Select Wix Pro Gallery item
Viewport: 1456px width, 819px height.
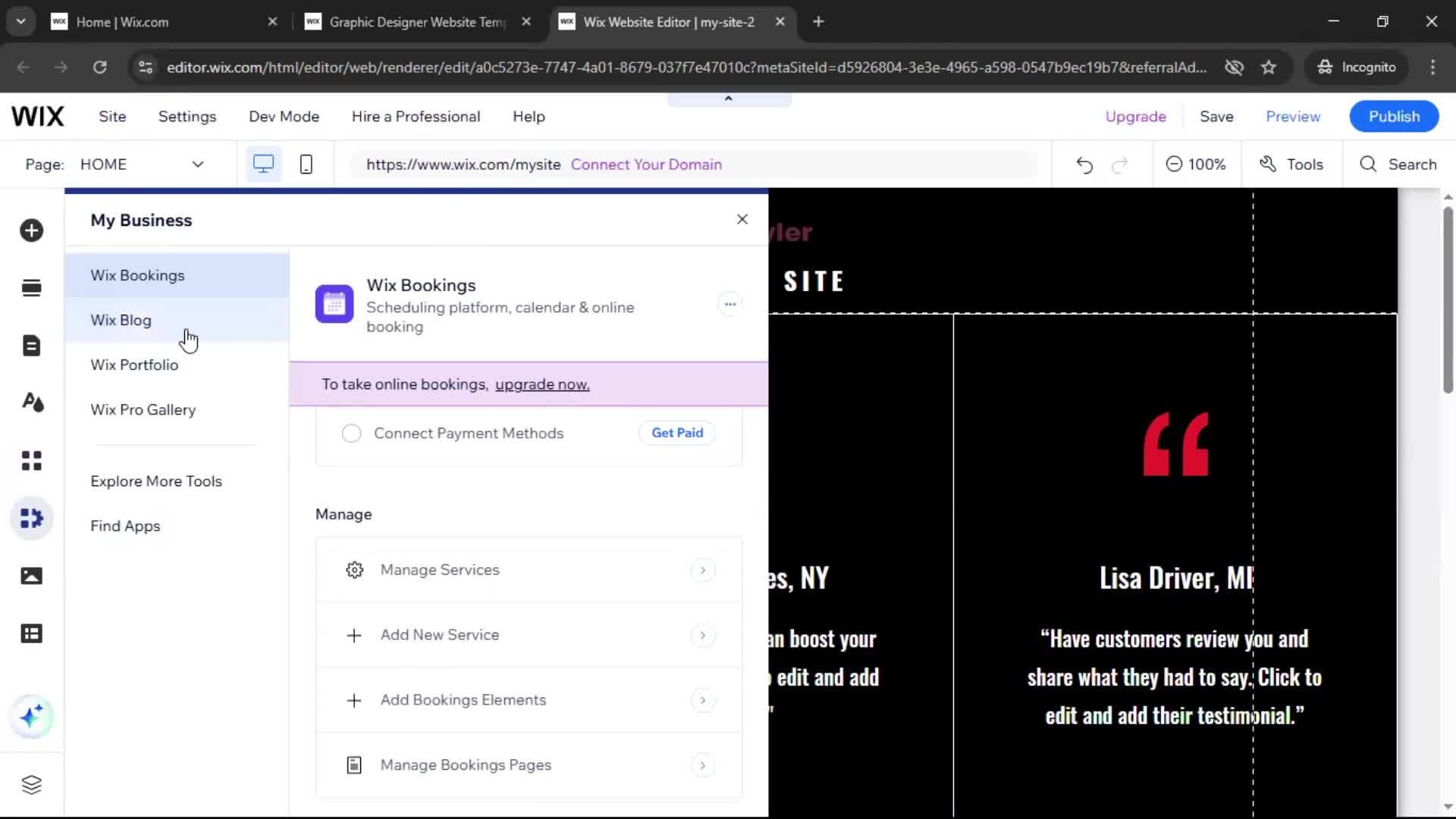coord(177,409)
